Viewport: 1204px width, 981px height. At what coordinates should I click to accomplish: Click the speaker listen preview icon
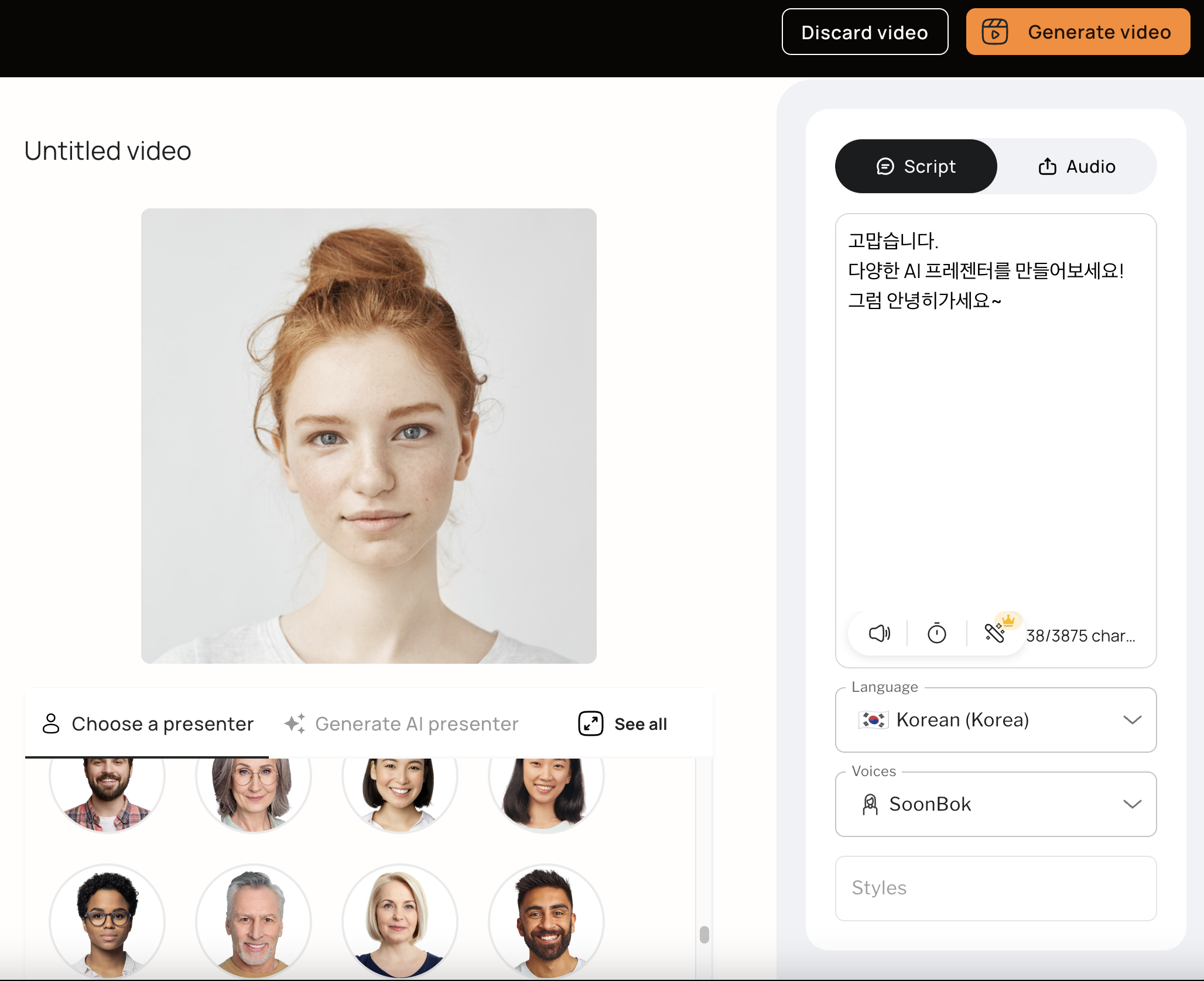879,633
